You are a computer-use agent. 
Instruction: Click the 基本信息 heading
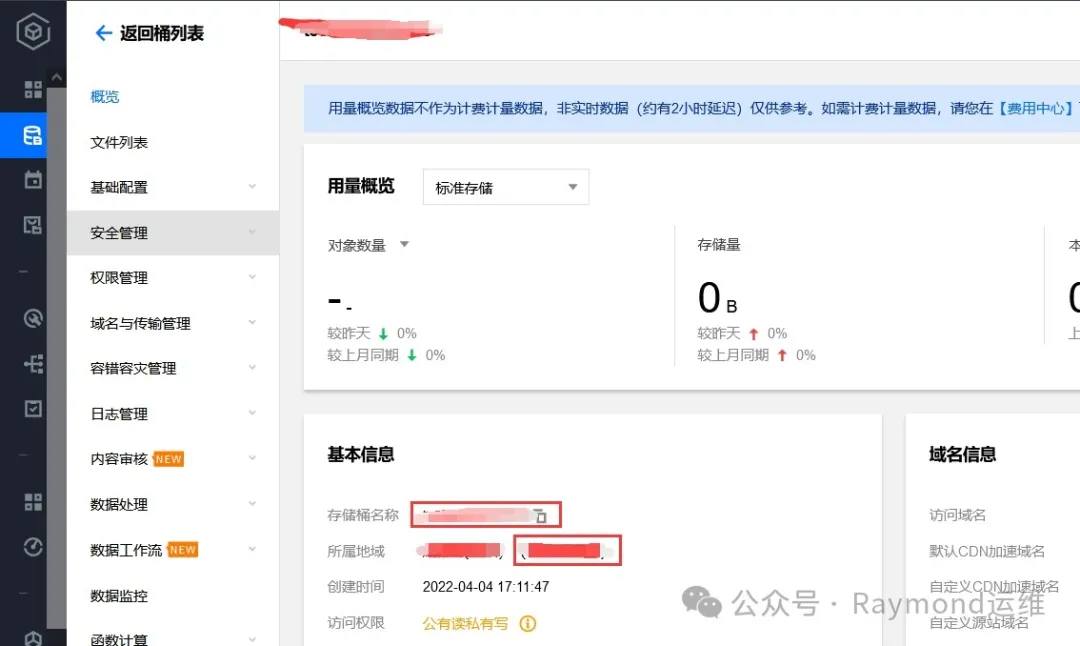[361, 455]
